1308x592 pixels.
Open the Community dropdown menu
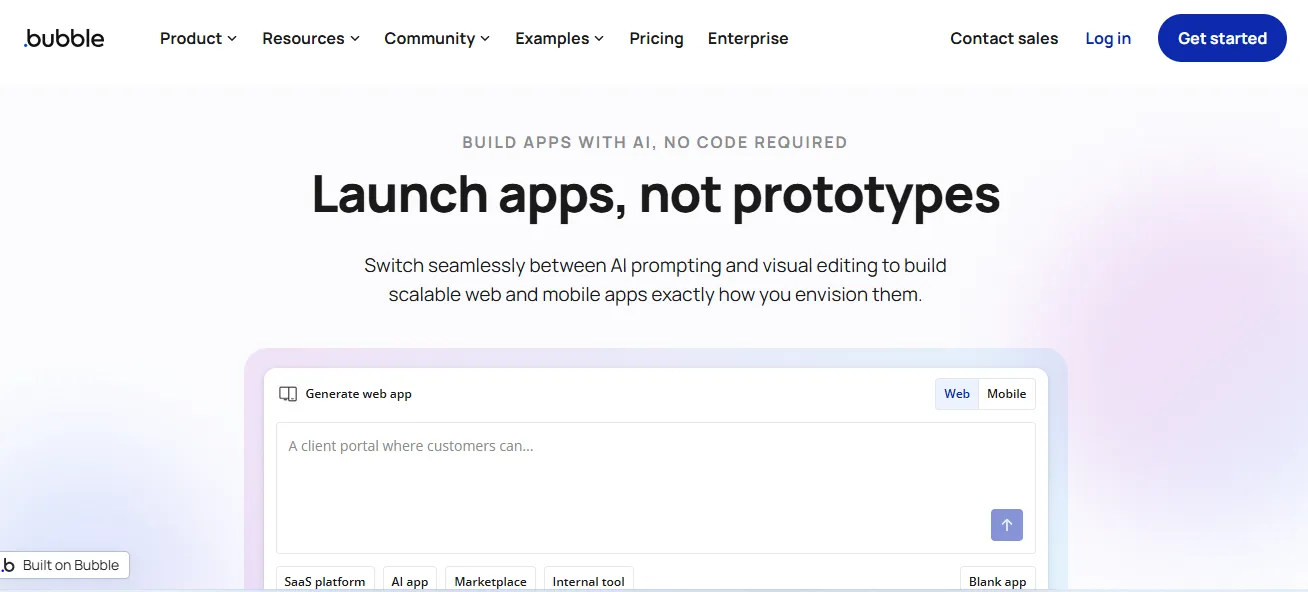[x=437, y=38]
